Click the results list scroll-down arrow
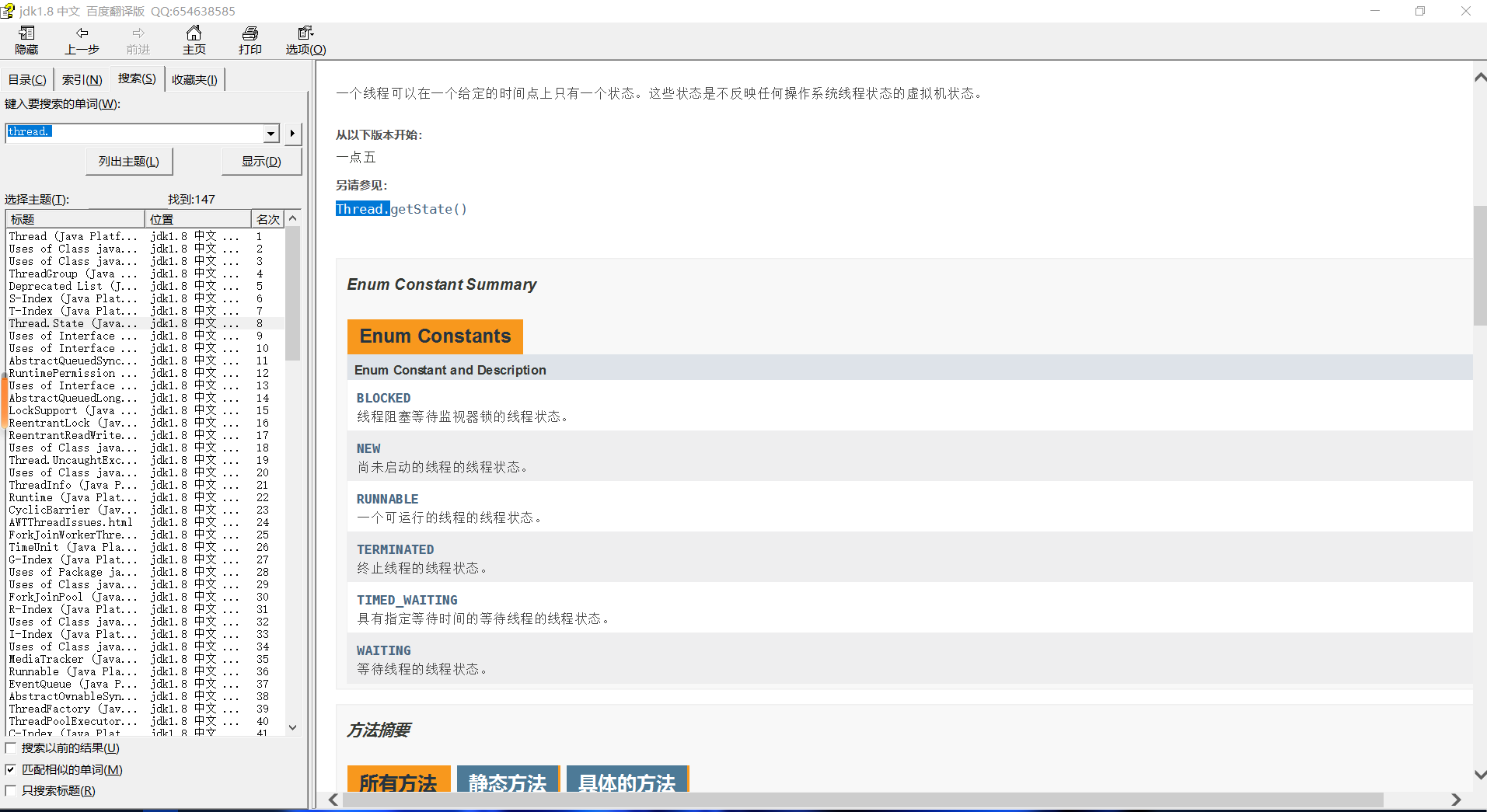The height and width of the screenshot is (812, 1487). point(293,727)
